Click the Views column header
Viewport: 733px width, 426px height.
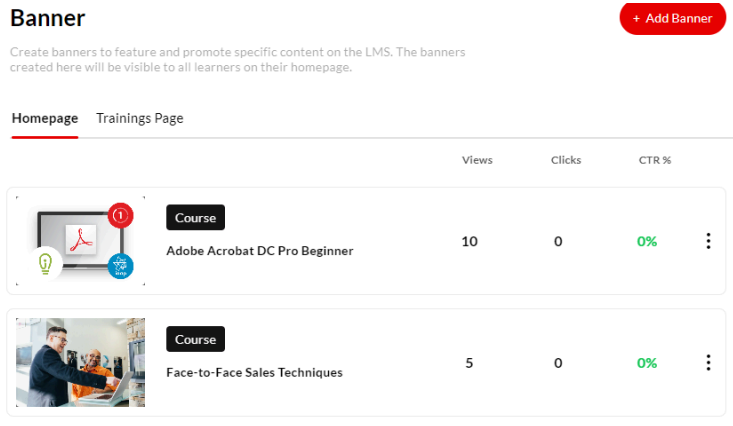pyautogui.click(x=477, y=160)
